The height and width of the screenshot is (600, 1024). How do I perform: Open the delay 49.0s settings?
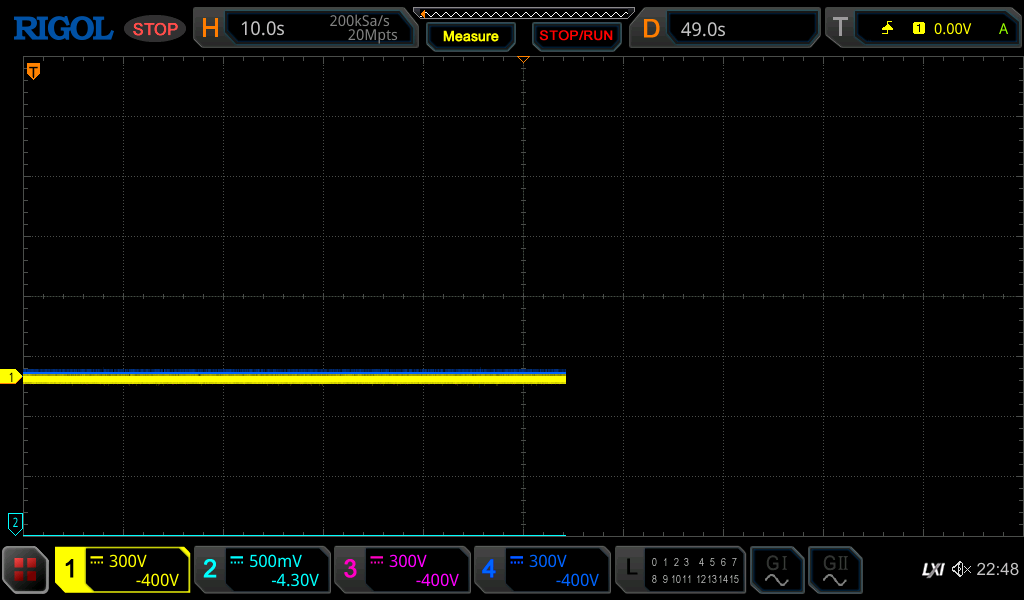725,29
